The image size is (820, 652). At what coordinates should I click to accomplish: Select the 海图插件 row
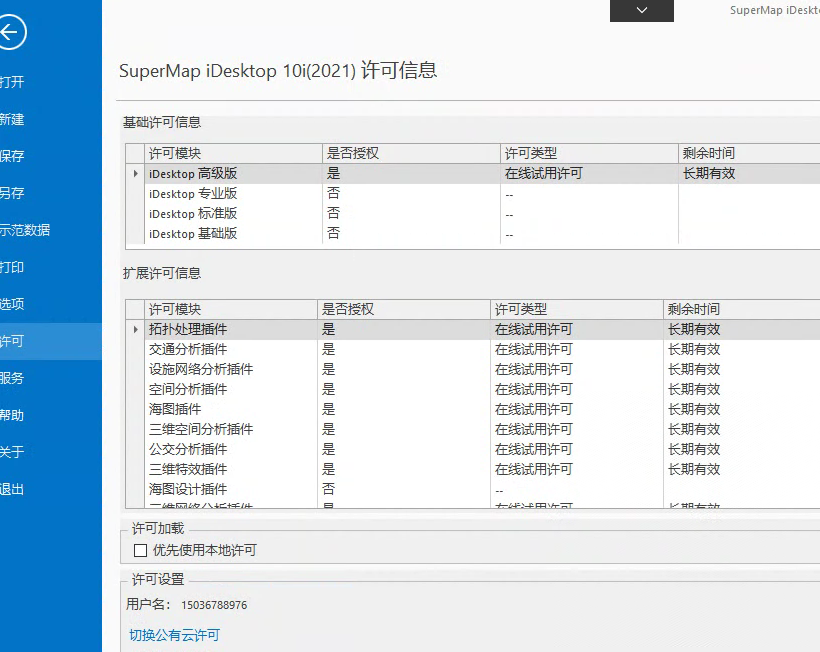pos(473,409)
